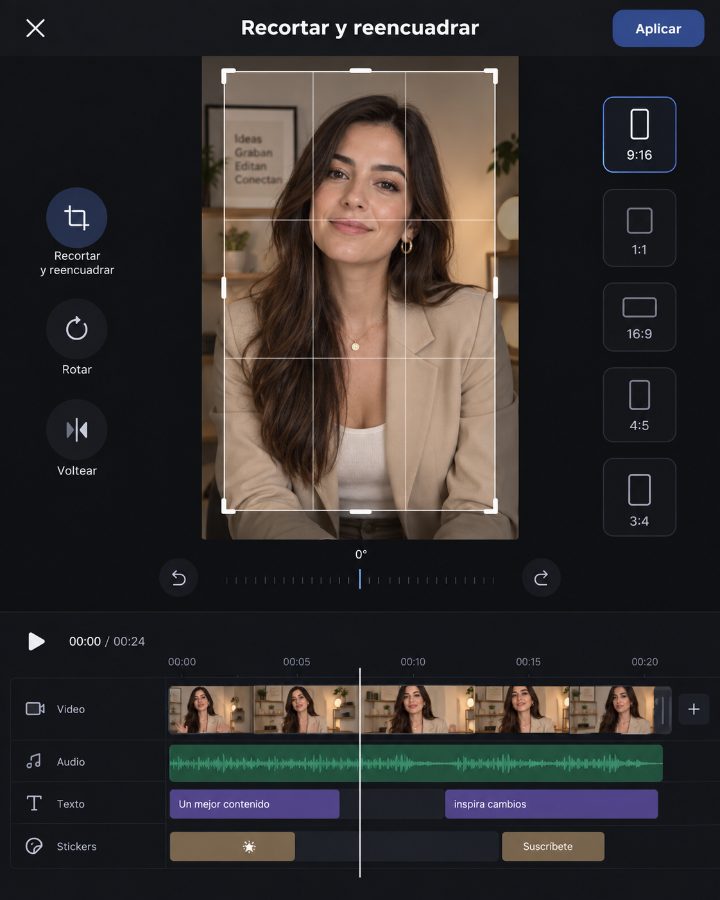The height and width of the screenshot is (900, 720).
Task: Click the Stickers track icon
Action: [x=34, y=846]
